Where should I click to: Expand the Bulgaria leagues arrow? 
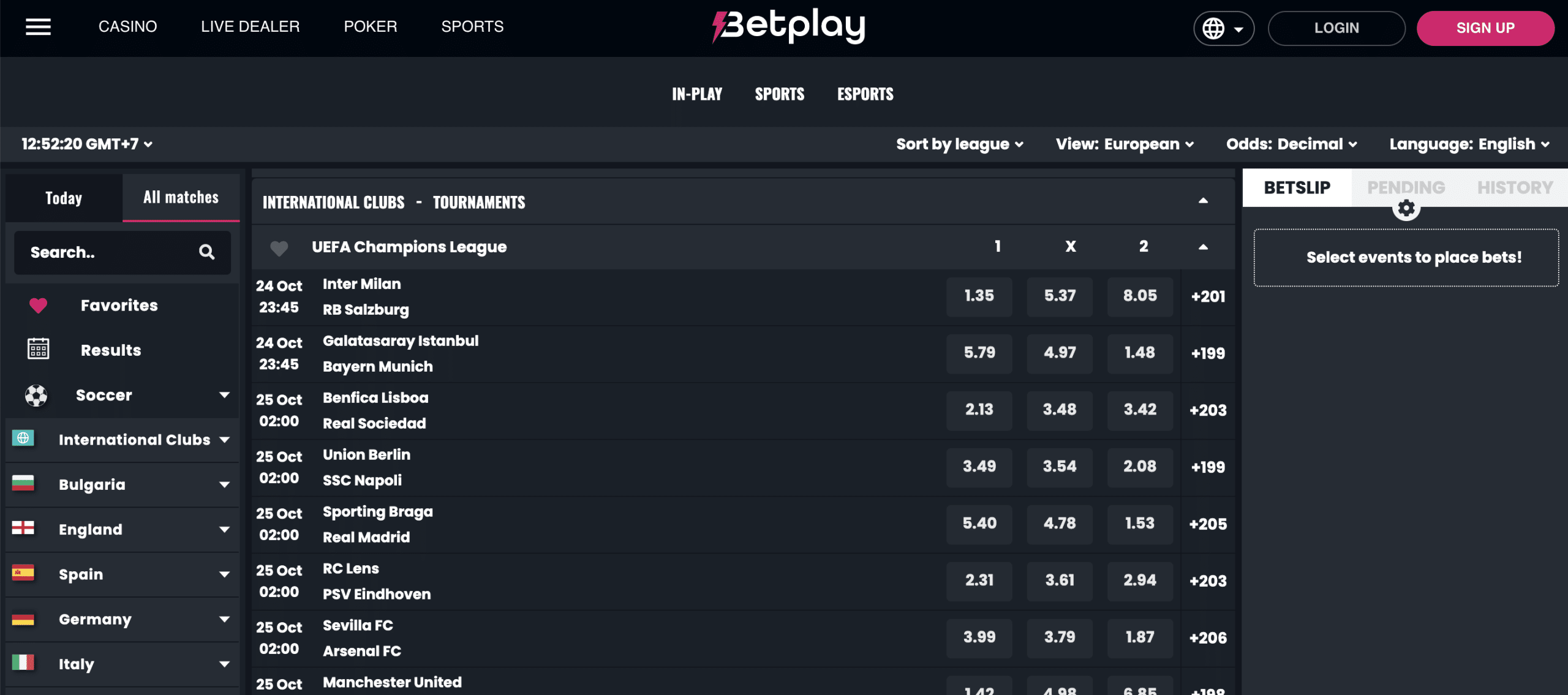click(x=225, y=484)
